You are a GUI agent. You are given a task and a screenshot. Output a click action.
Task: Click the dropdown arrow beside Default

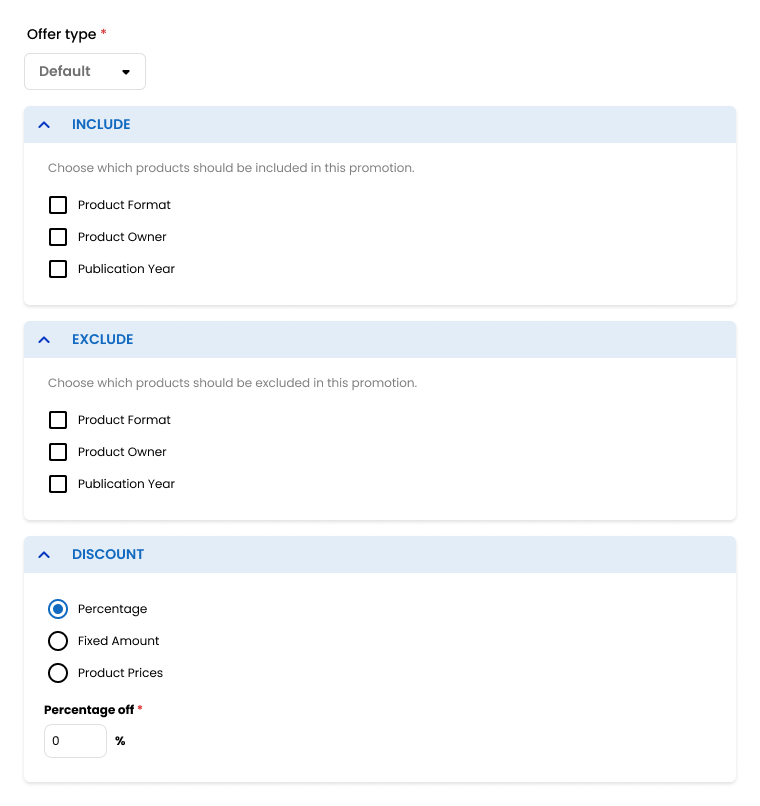[126, 72]
